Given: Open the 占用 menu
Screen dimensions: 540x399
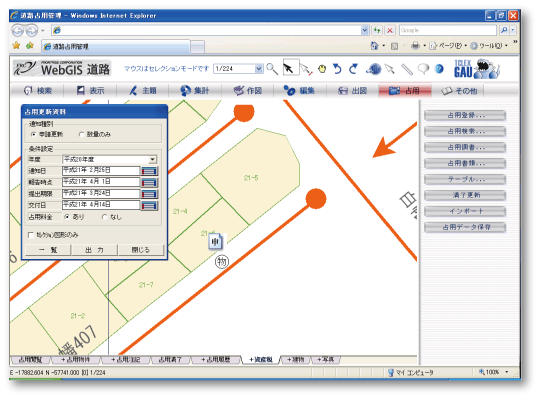Looking at the screenshot, I should [404, 91].
